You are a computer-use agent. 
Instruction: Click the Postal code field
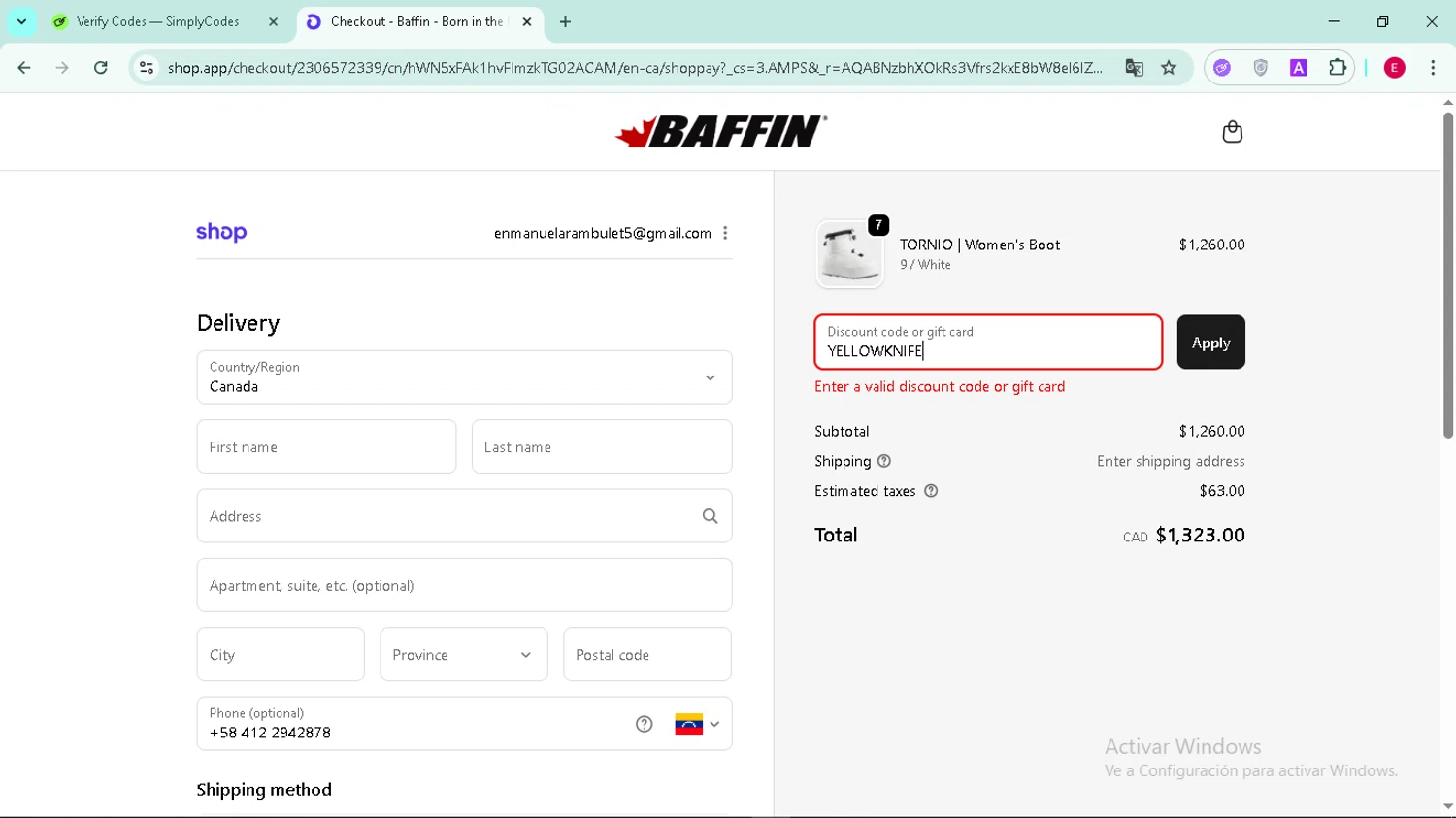[647, 655]
